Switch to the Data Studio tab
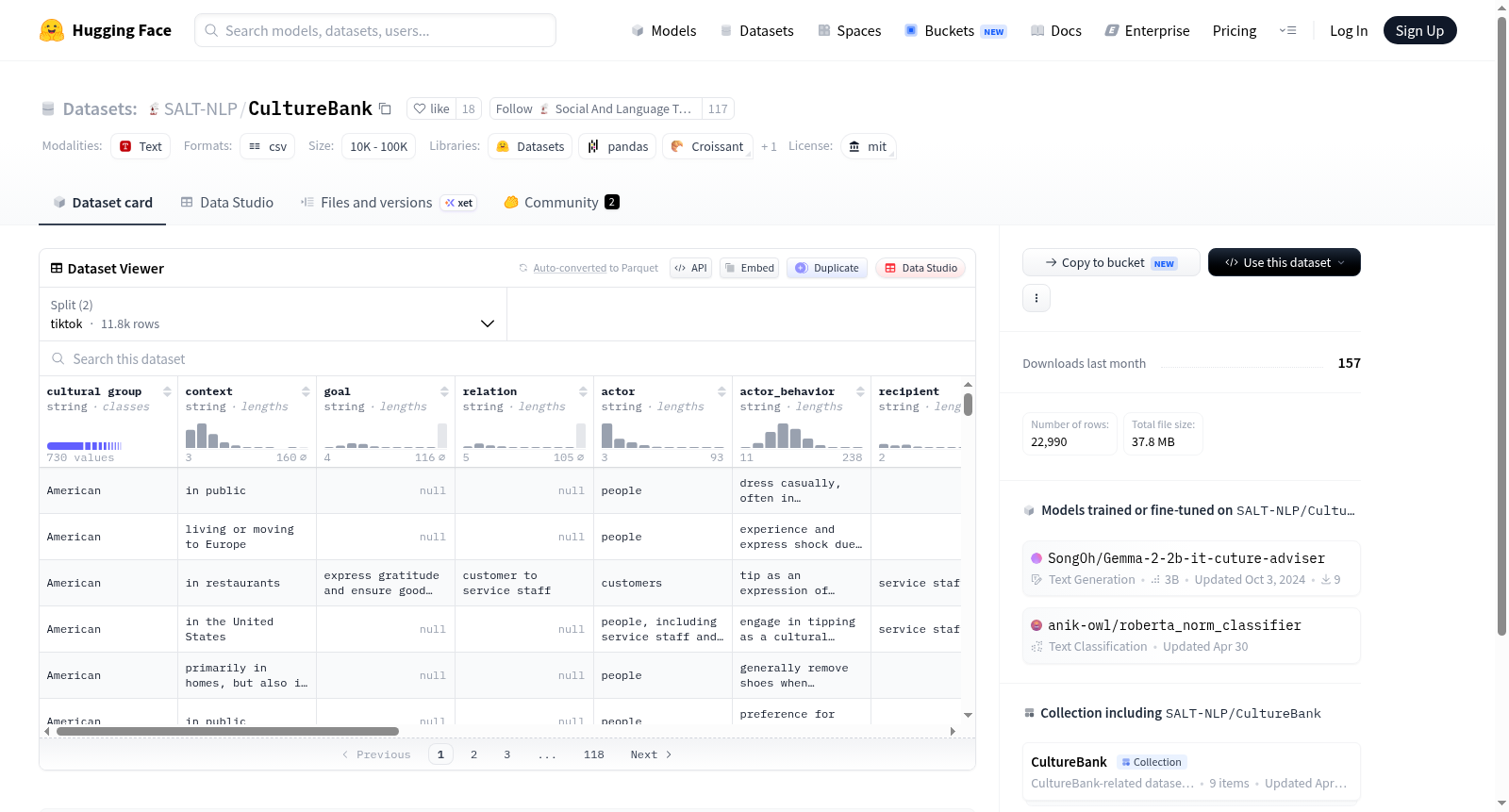Screen dimensions: 1509x812 [x=227, y=202]
